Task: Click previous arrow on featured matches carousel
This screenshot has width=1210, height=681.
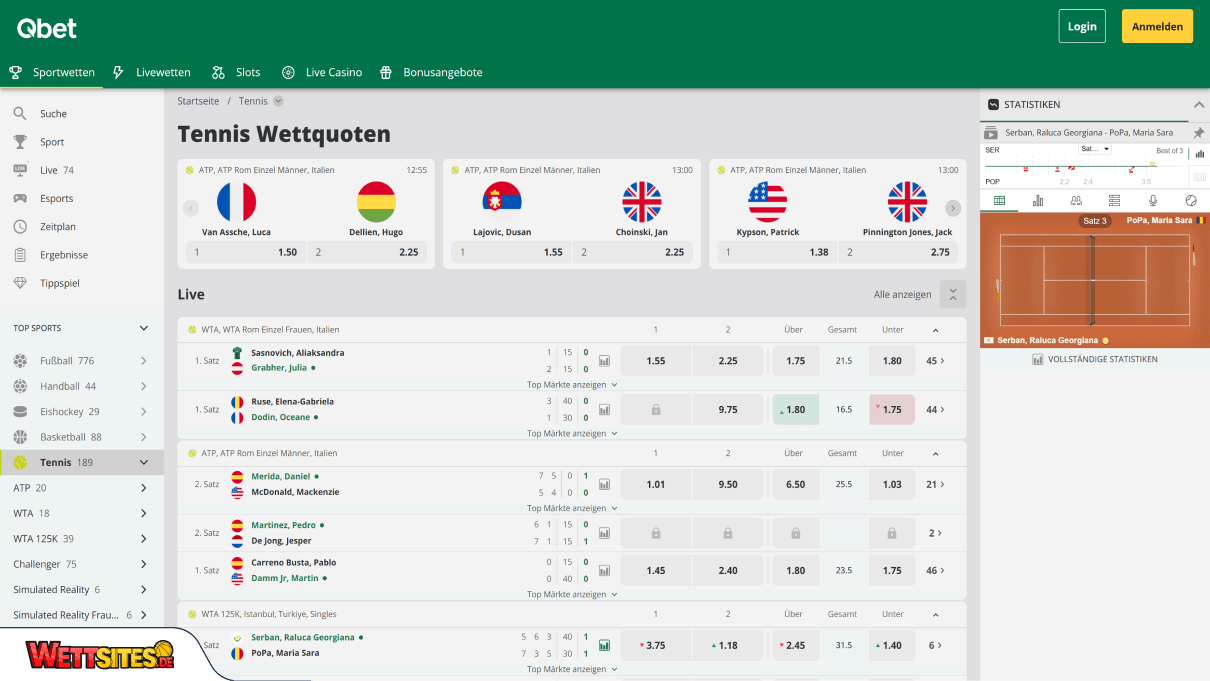Action: 191,208
